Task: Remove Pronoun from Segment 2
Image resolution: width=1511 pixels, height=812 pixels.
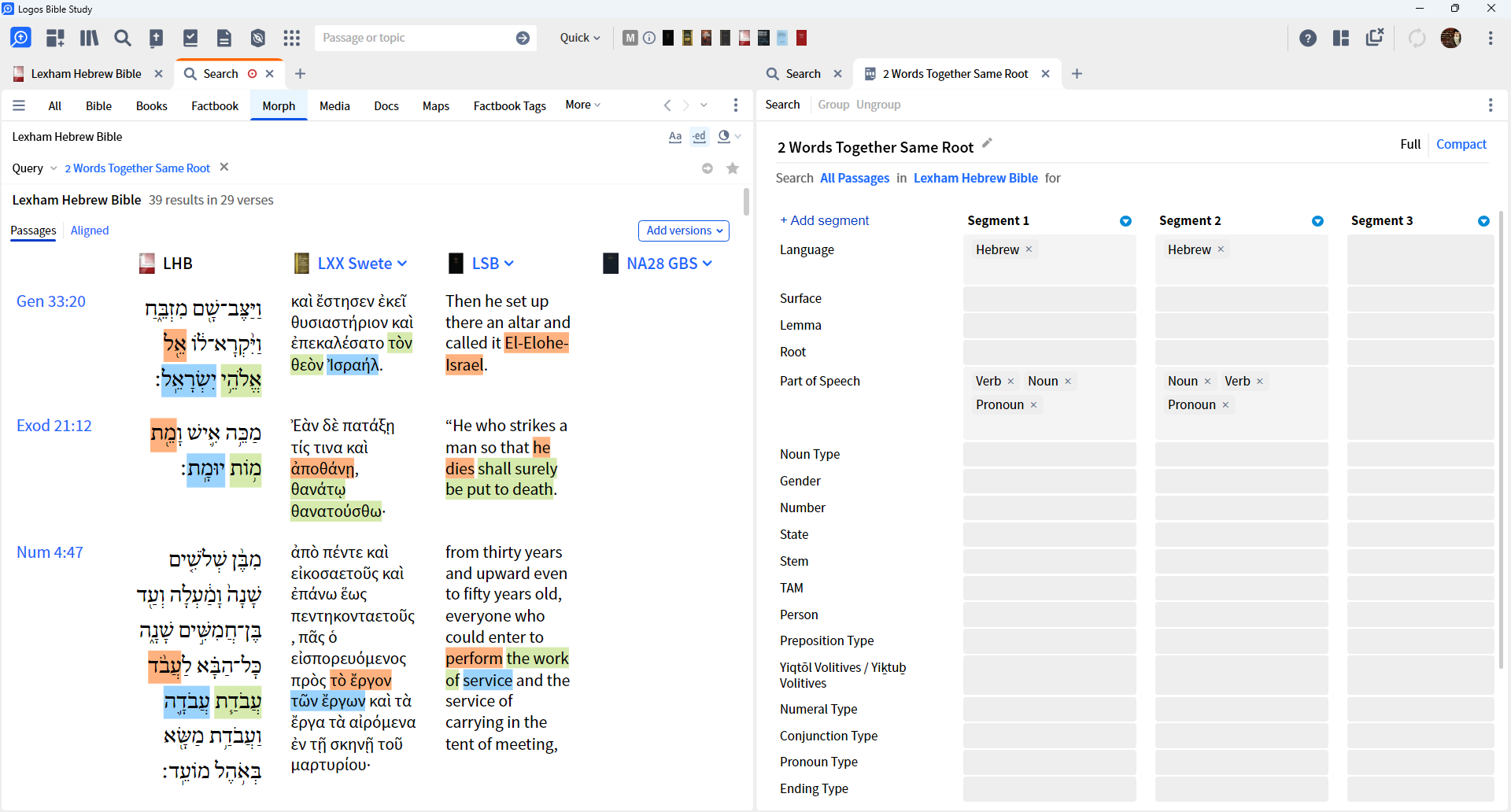Action: pyautogui.click(x=1225, y=405)
